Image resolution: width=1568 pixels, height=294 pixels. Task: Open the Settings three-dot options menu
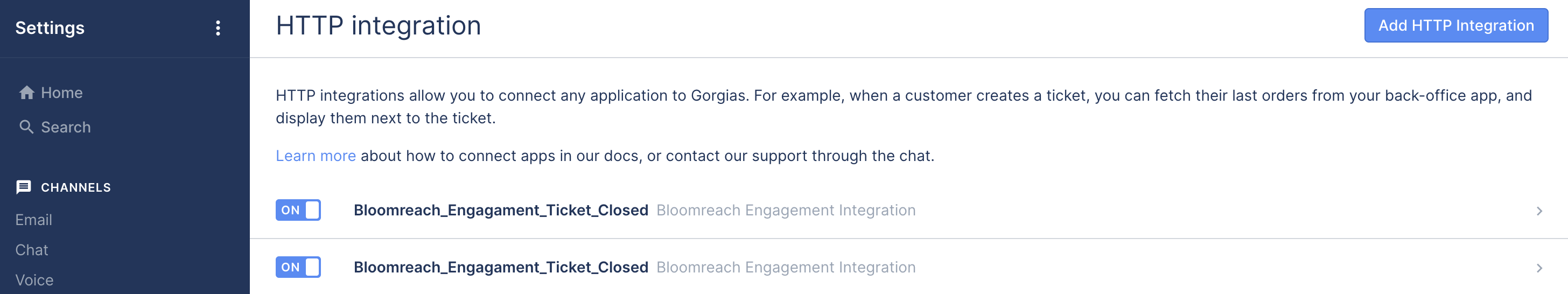click(x=218, y=28)
